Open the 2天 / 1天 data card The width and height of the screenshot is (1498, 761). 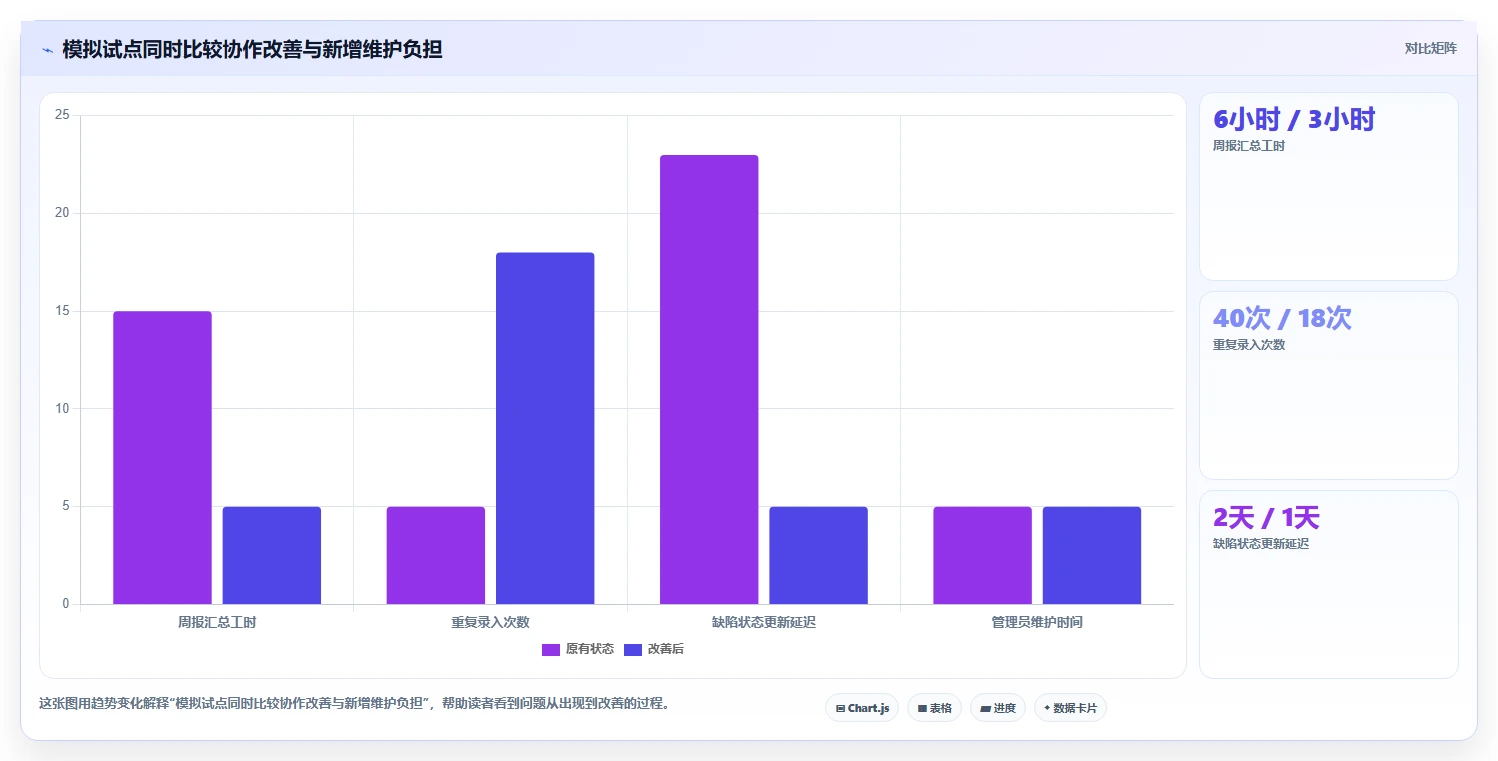pos(1329,585)
